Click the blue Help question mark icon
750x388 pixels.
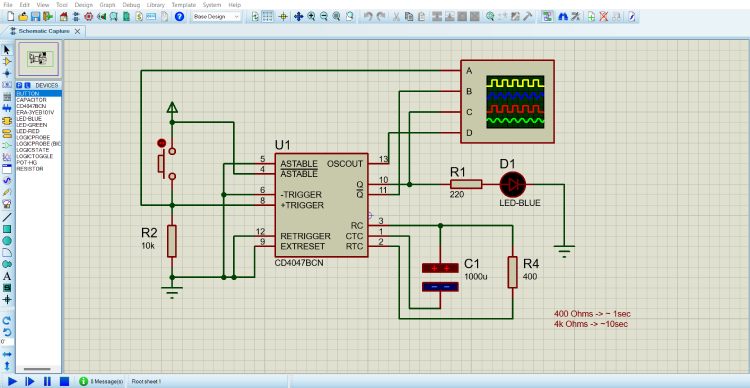pyautogui.click(x=179, y=16)
